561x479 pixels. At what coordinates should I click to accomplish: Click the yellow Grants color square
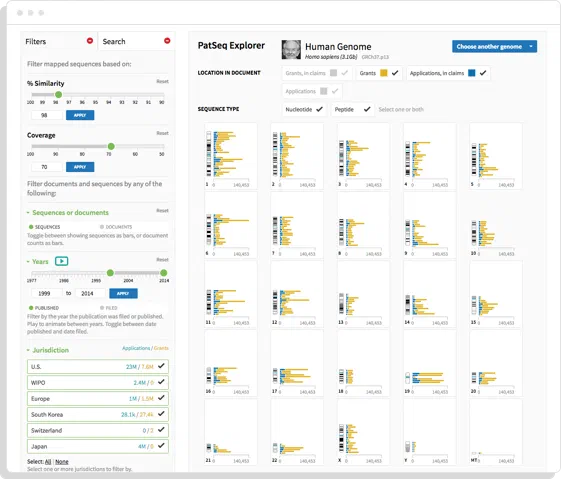click(x=384, y=73)
